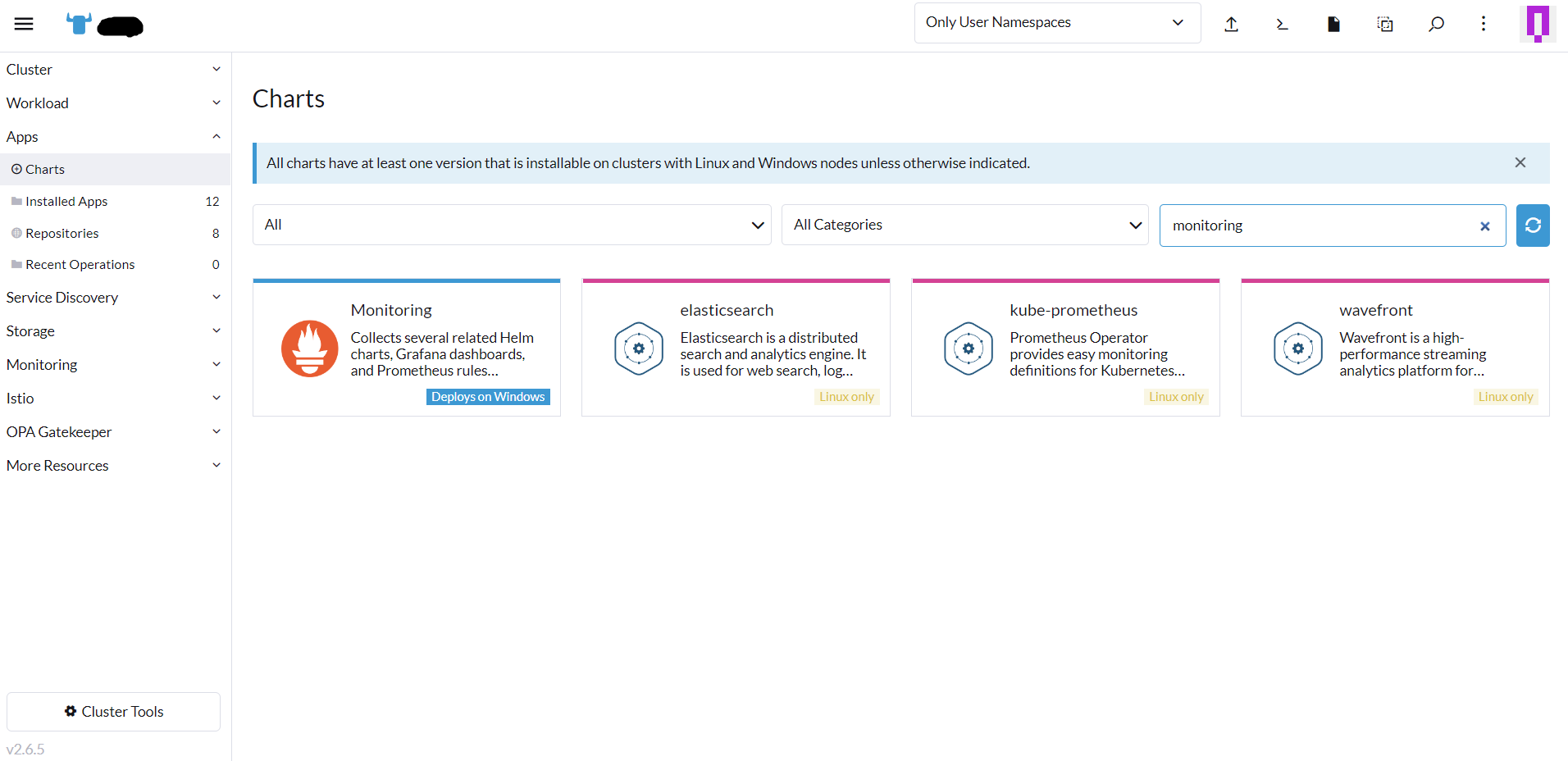Open the Kubectl Shell icon

[x=1283, y=24]
